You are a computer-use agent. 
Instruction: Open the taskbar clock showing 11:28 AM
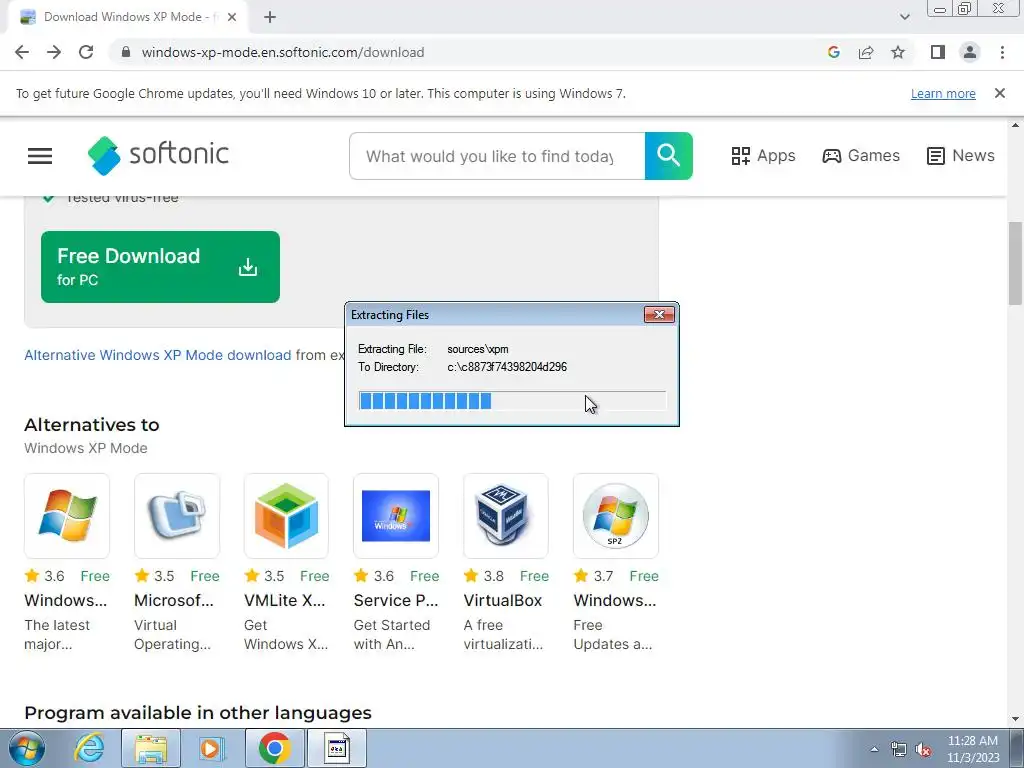(973, 749)
